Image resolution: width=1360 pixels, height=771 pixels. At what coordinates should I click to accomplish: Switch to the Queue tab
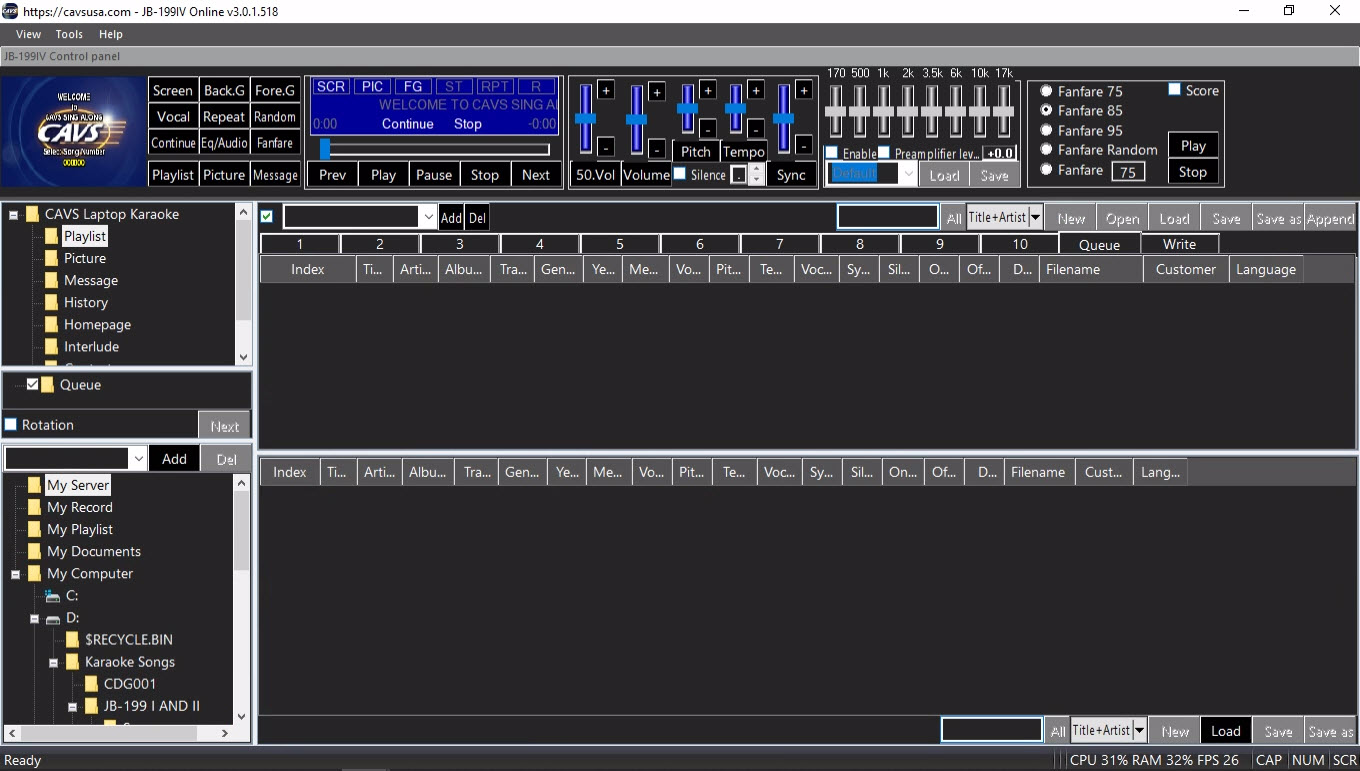coord(1099,244)
